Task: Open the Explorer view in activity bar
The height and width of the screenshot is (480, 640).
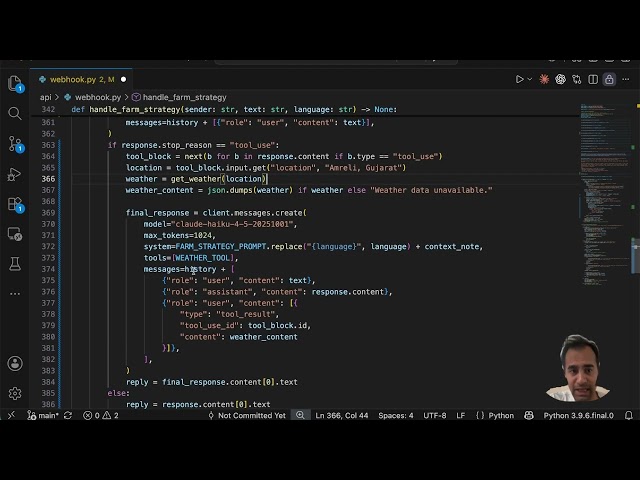Action: click(x=15, y=83)
